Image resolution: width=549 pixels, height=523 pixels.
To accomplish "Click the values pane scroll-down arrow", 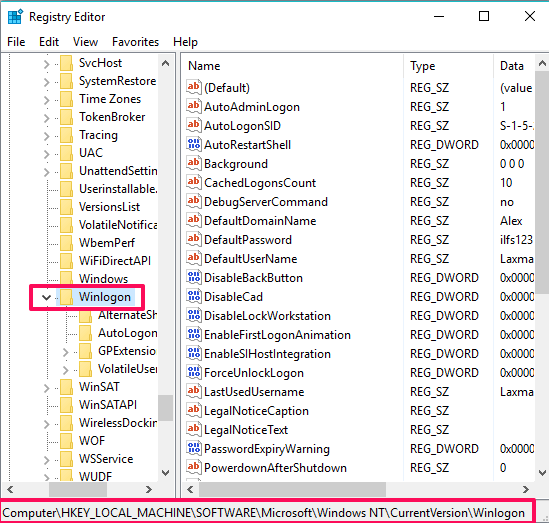I will (x=542, y=473).
